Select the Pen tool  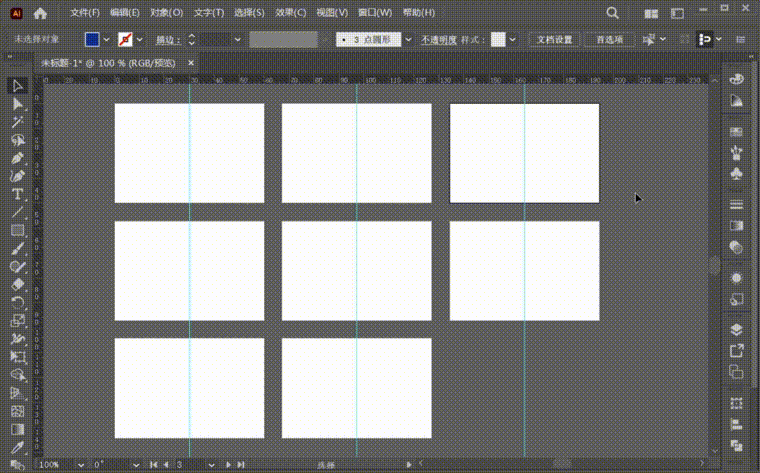17,158
